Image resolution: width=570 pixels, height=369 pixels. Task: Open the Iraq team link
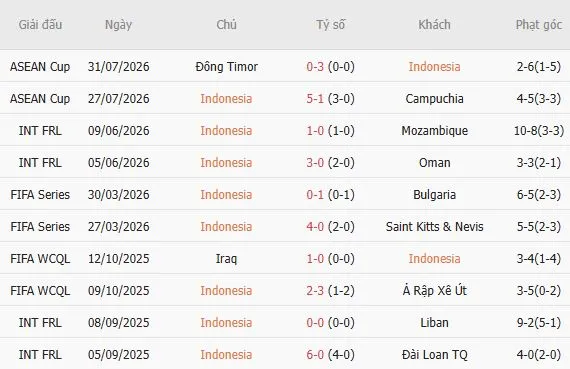[226, 259]
